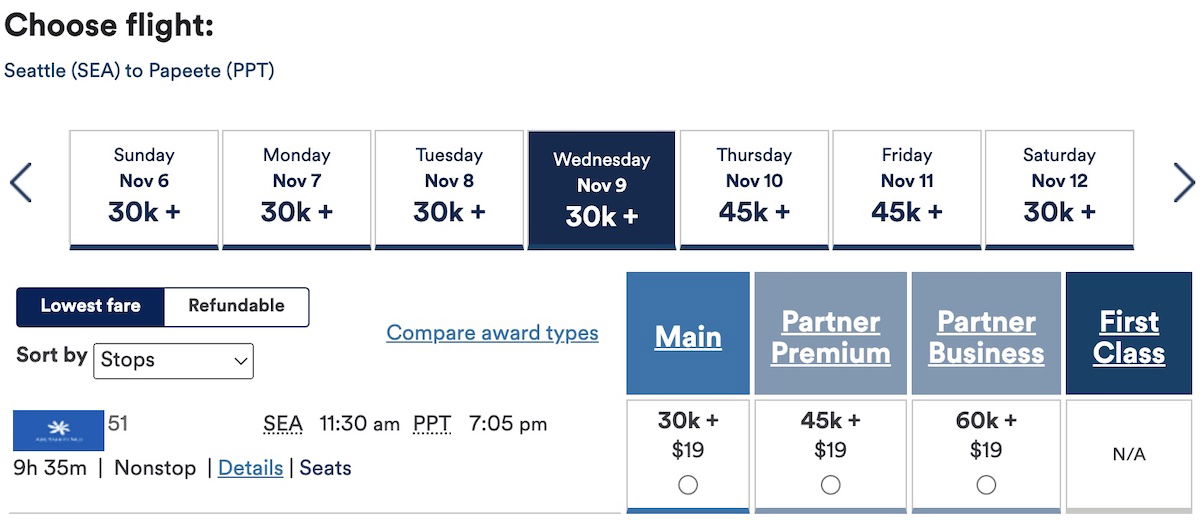Advance to next week with right arrow

pos(1184,183)
